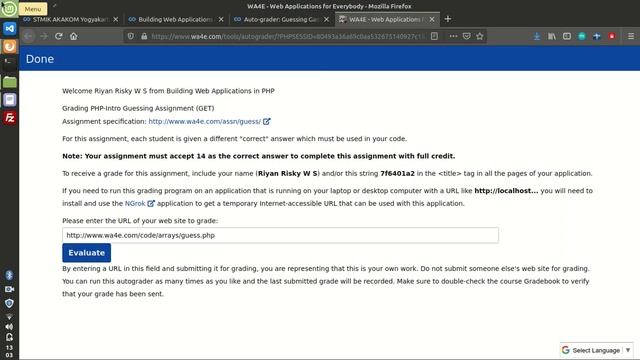
Task: Open network connection tray icon
Action: pyautogui.click(x=9, y=316)
